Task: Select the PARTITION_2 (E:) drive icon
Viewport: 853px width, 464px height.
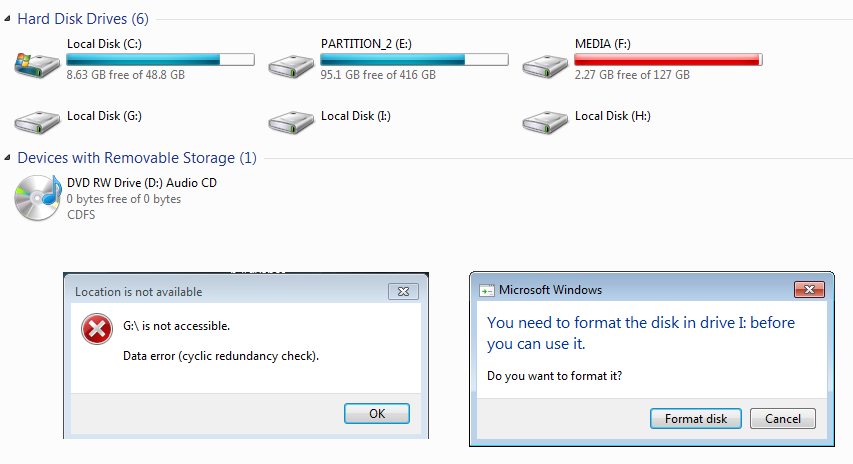Action: click(291, 66)
